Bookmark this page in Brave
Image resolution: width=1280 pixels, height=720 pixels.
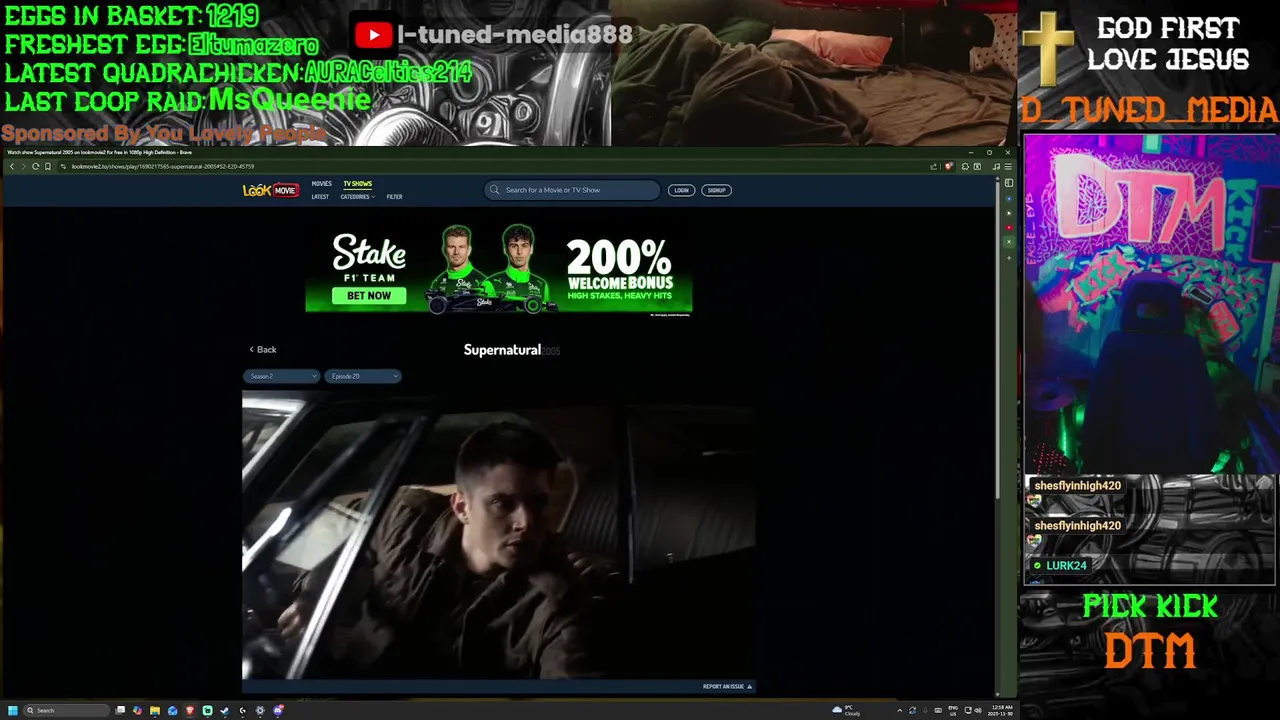[48, 166]
